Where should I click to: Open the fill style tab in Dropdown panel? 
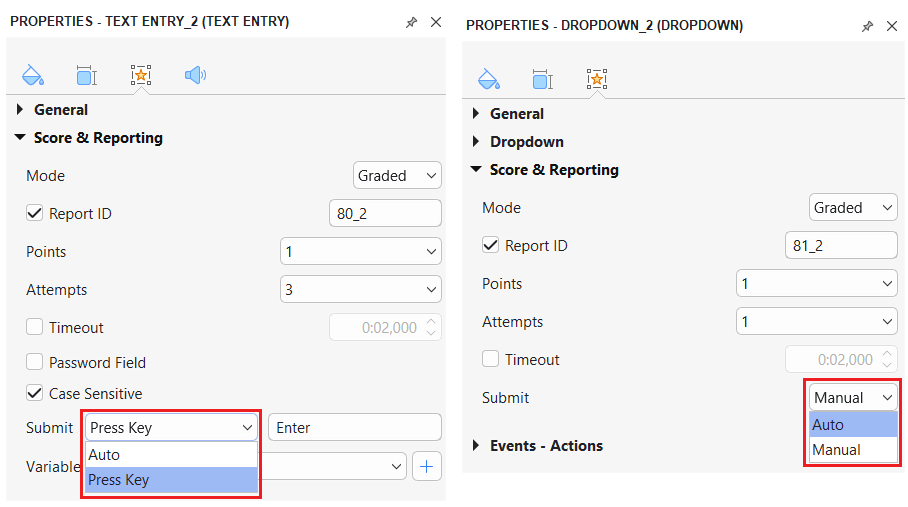coord(488,79)
